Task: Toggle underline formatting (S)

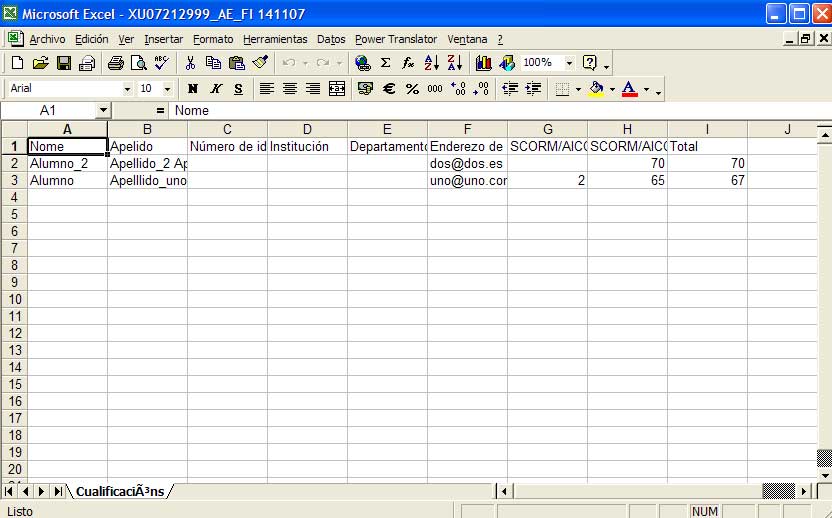Action: coord(237,89)
